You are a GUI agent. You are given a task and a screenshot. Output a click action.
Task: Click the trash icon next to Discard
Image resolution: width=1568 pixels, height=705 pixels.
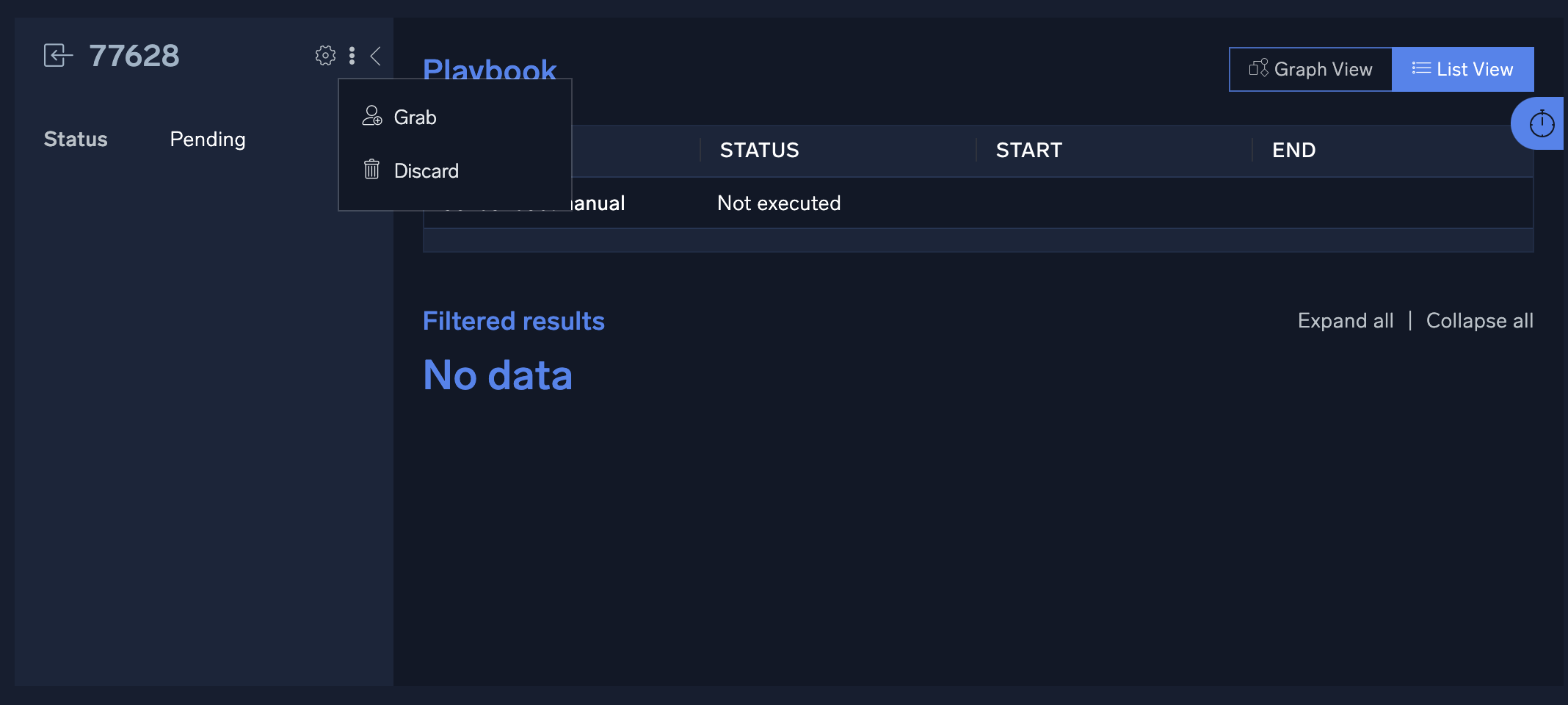click(x=372, y=170)
